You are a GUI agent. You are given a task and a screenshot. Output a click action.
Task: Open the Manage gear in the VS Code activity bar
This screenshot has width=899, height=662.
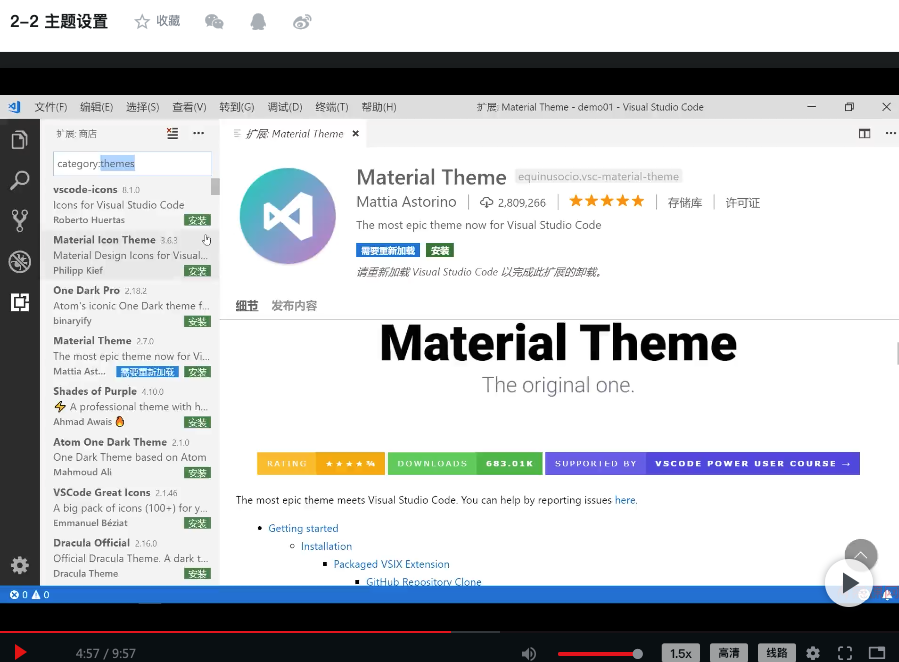19,565
